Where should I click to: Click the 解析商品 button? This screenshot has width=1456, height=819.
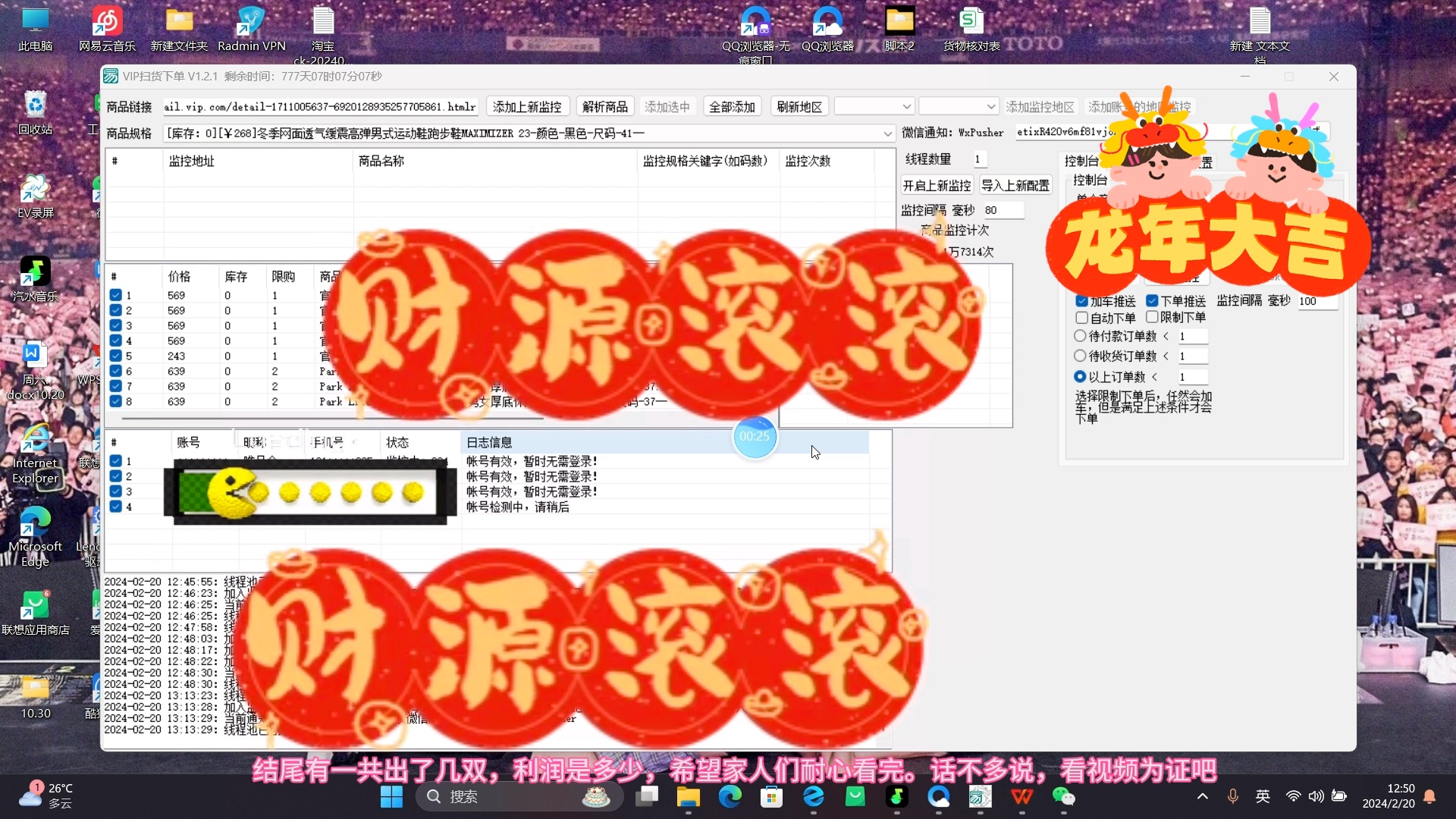coord(604,107)
